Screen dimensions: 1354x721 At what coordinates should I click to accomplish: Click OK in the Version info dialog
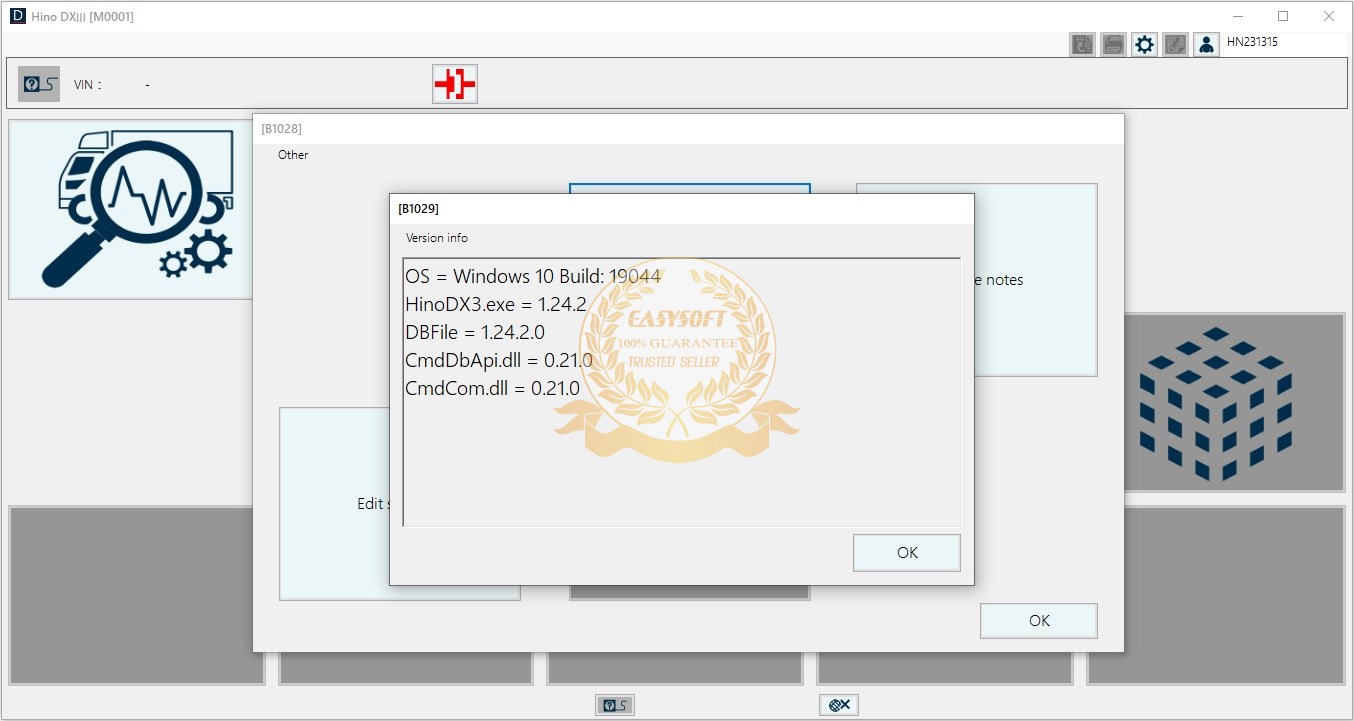pyautogui.click(x=906, y=552)
